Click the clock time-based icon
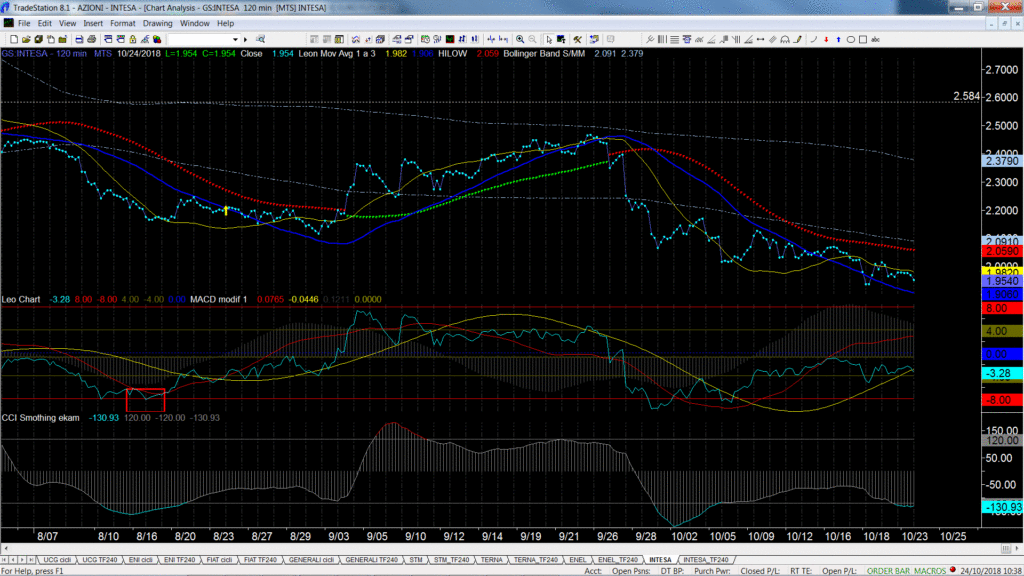Image resolution: width=1024 pixels, height=576 pixels. click(x=425, y=39)
